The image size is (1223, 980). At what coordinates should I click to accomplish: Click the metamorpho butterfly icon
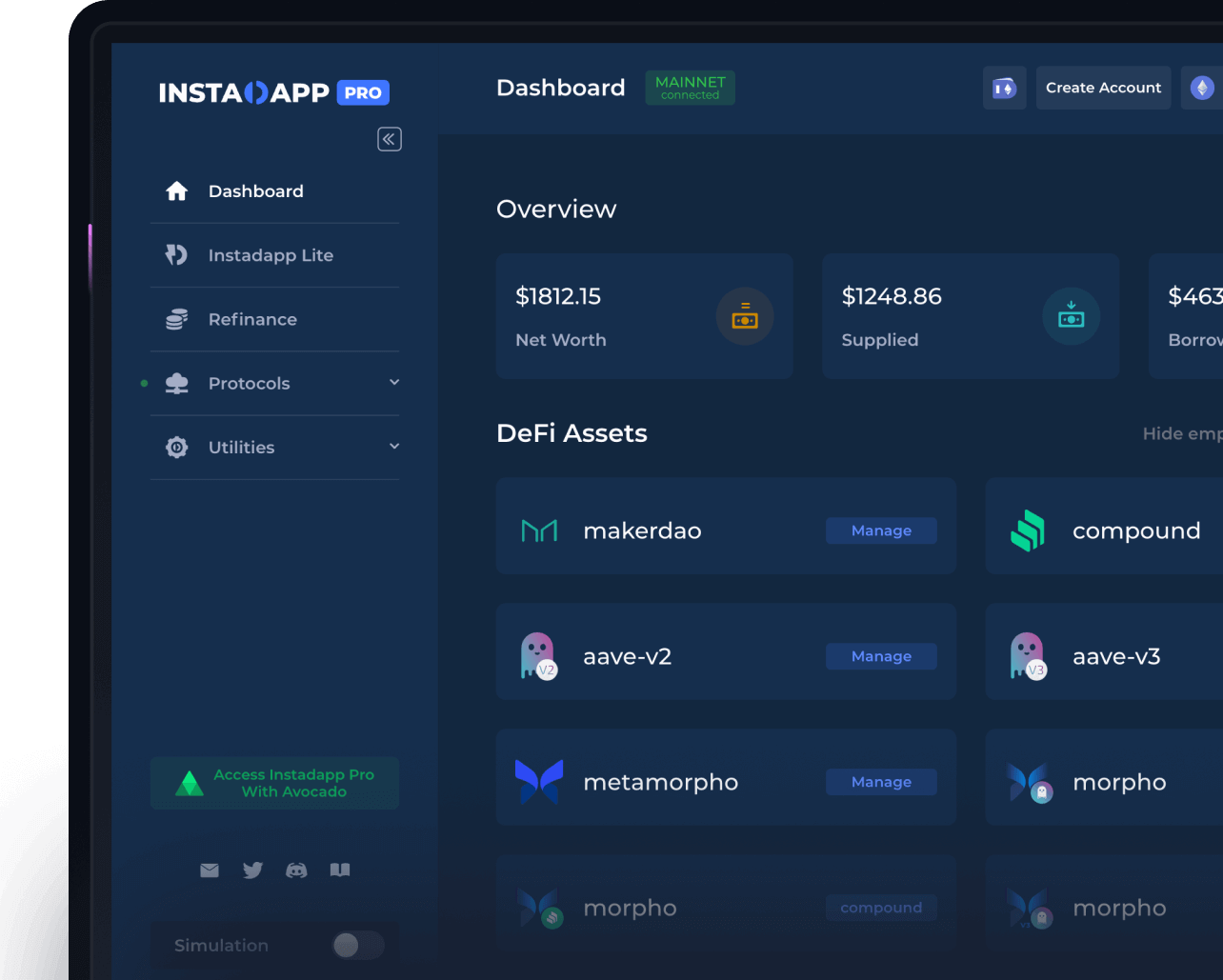coord(539,781)
